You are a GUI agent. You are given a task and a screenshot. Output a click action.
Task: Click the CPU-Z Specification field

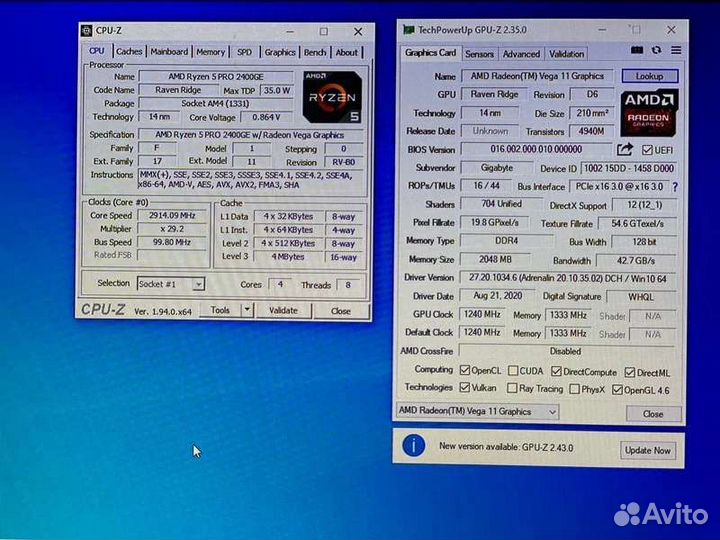[x=250, y=135]
